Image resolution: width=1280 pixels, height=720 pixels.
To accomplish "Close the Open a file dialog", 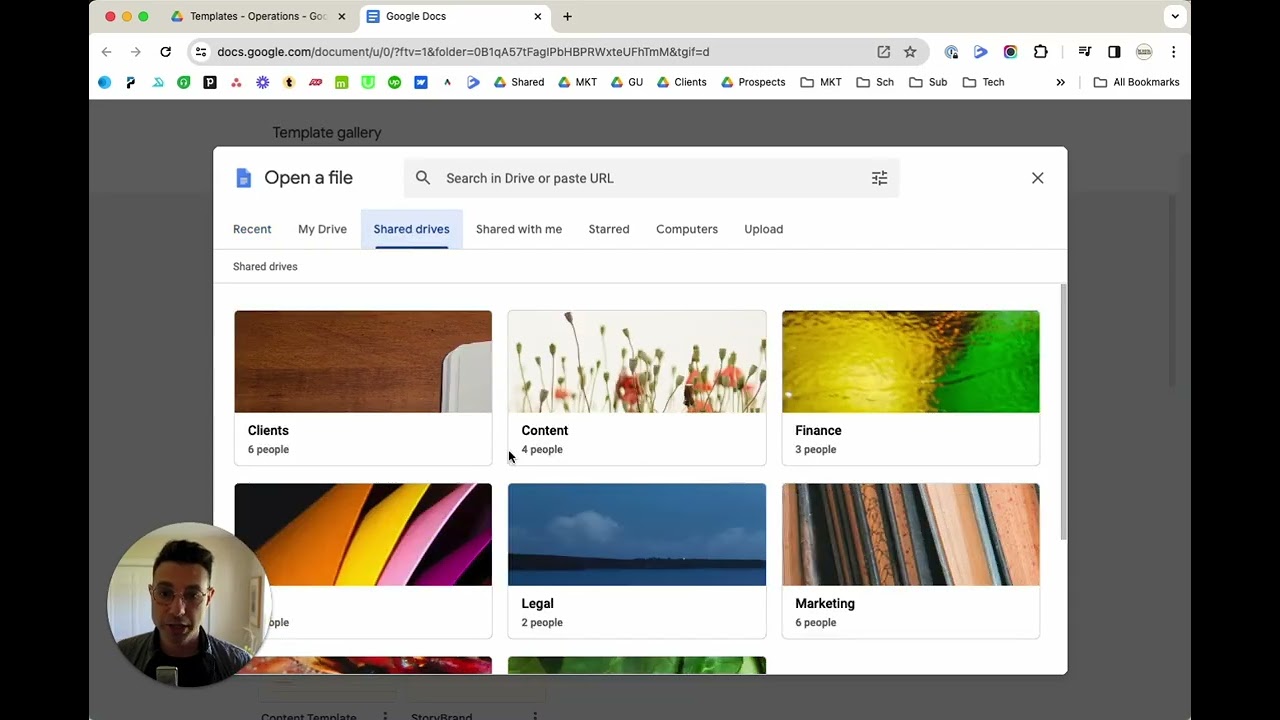I will [x=1037, y=178].
